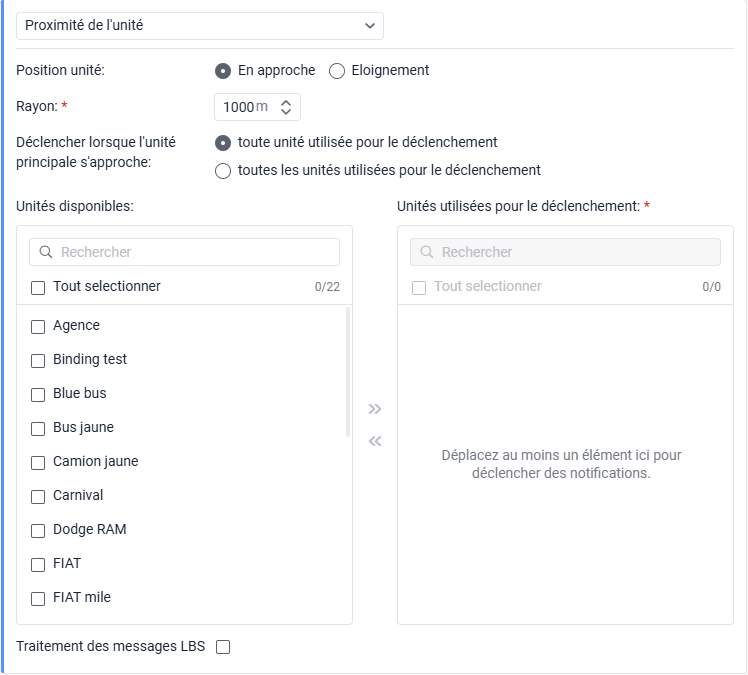
Task: Increase the Rayon value with up arrow
Action: [x=286, y=102]
